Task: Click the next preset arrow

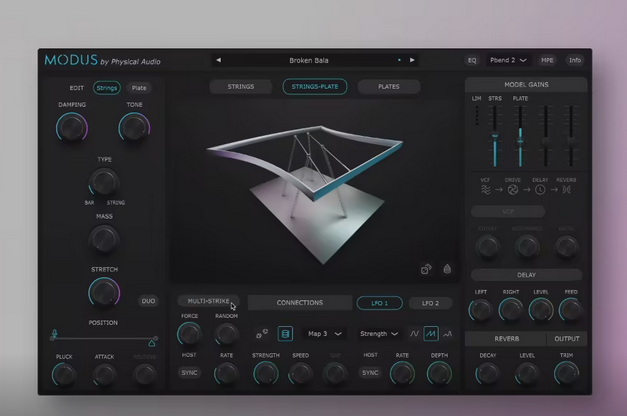Action: (x=411, y=60)
